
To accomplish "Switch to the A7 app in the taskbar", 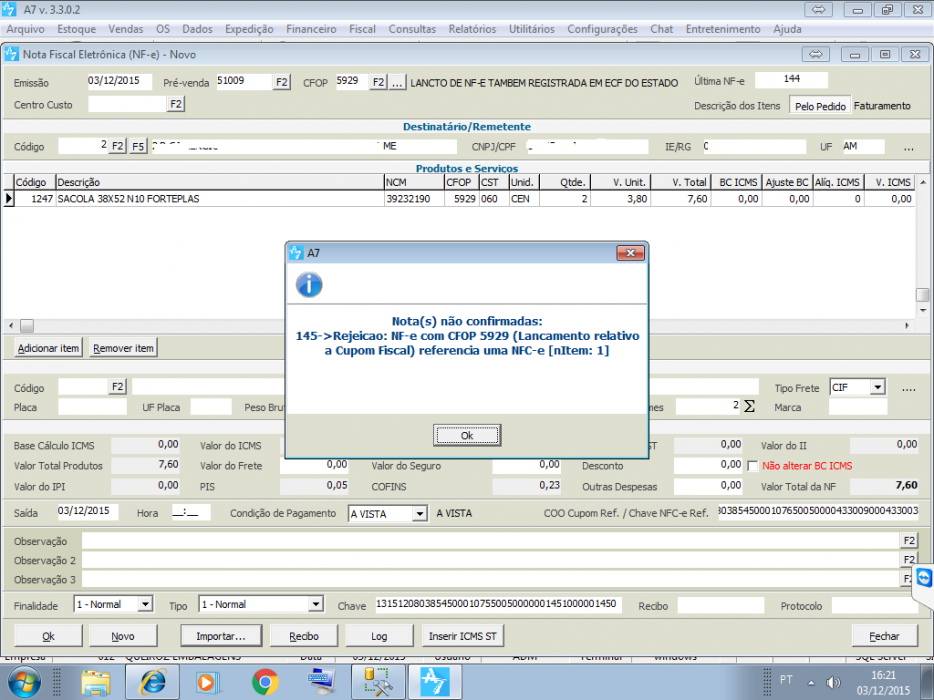I will pos(434,682).
